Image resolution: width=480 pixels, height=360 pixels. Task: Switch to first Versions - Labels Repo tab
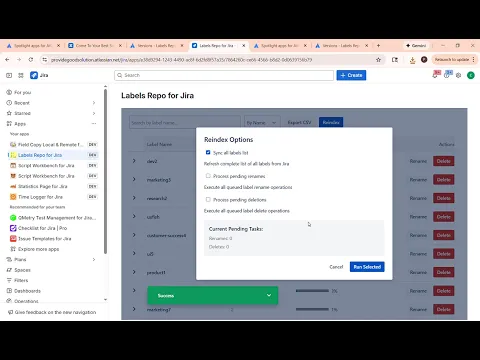pos(156,45)
